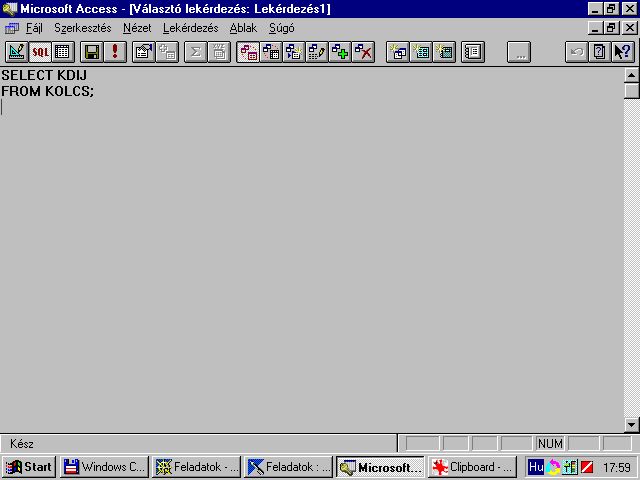Switch to Clipboard taskbar button
640x480 pixels.
click(473, 467)
